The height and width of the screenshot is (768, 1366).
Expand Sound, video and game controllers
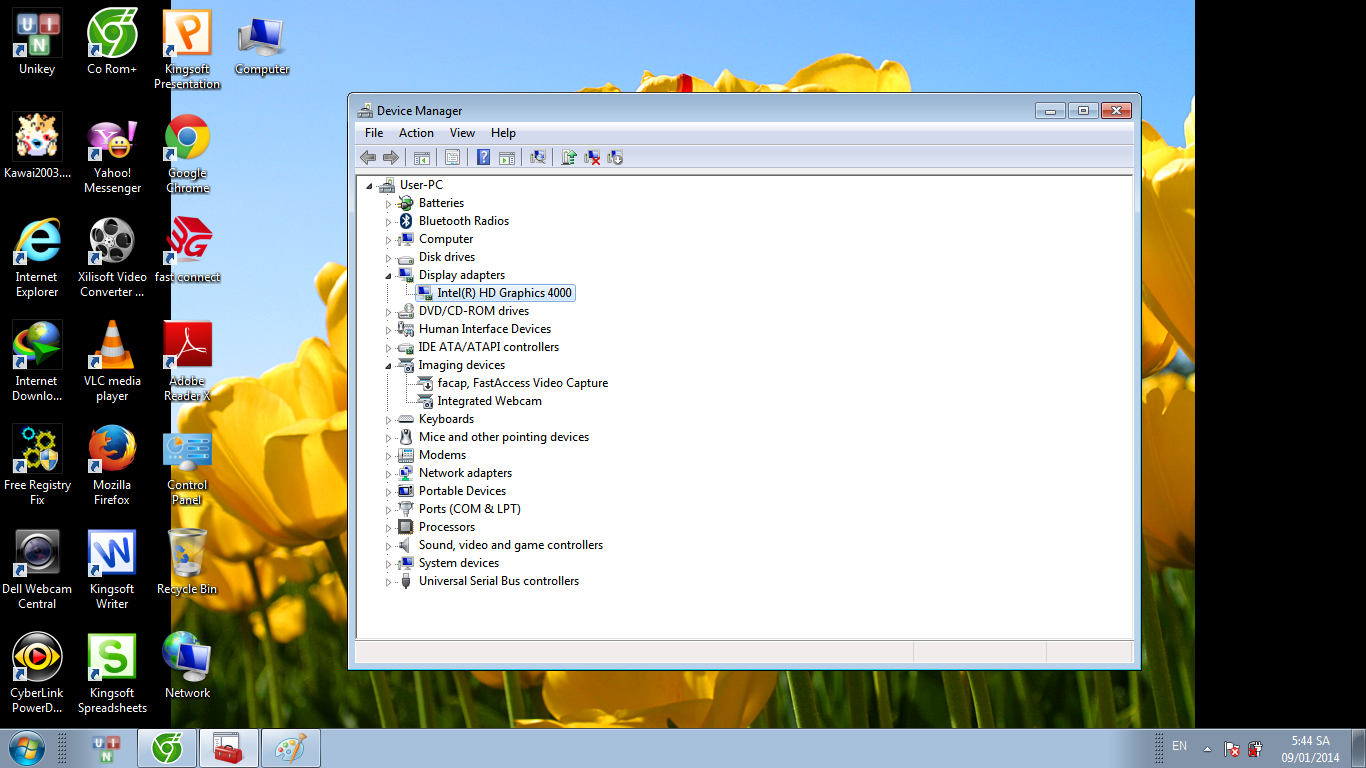[x=389, y=546]
